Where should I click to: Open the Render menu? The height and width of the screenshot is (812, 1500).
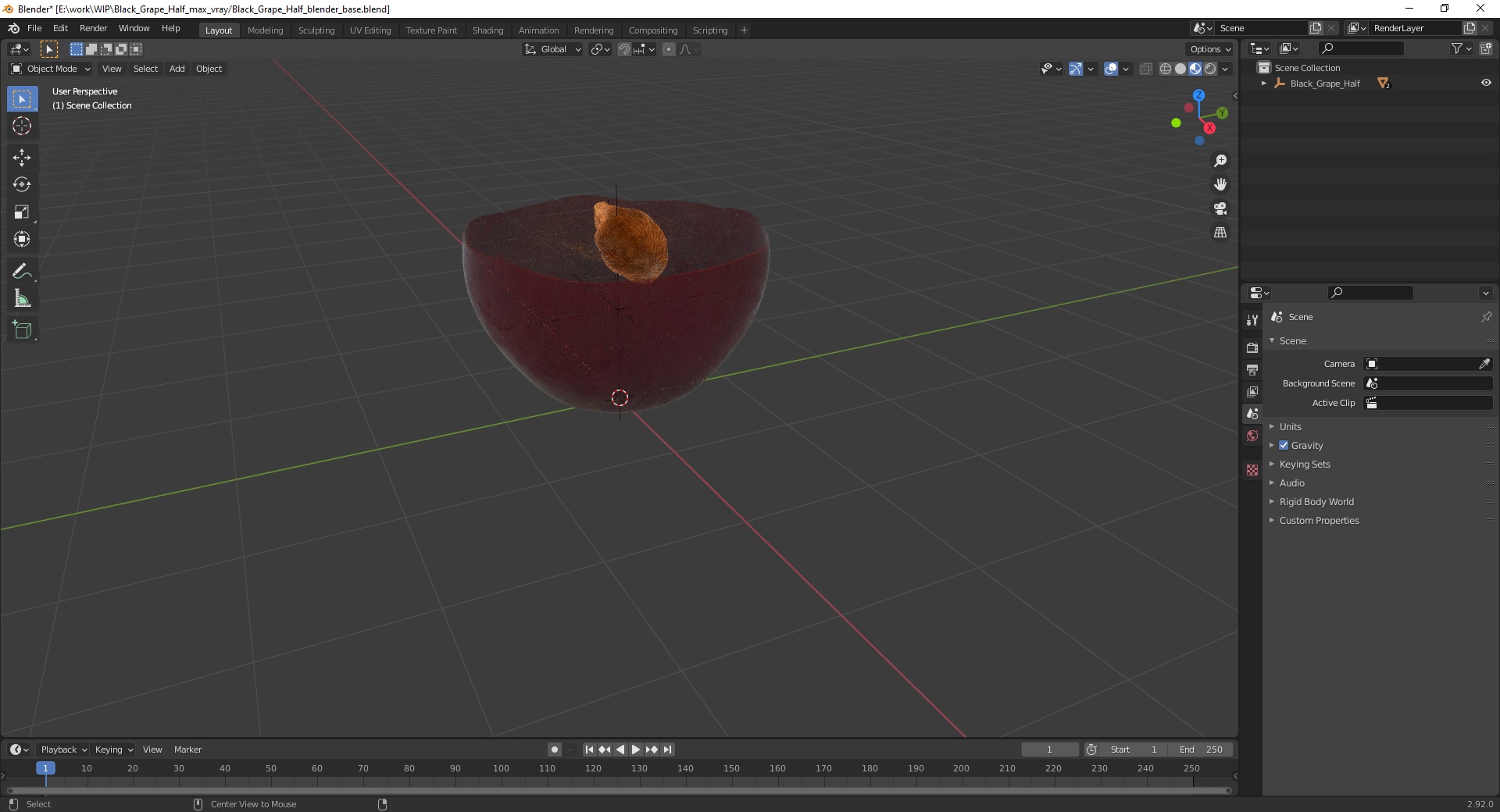point(93,28)
